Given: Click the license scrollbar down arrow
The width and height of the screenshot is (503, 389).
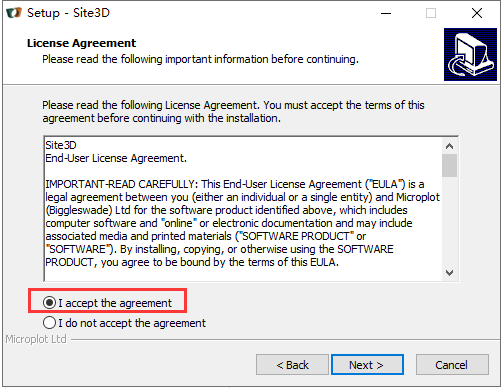Looking at the screenshot, I should (449, 273).
